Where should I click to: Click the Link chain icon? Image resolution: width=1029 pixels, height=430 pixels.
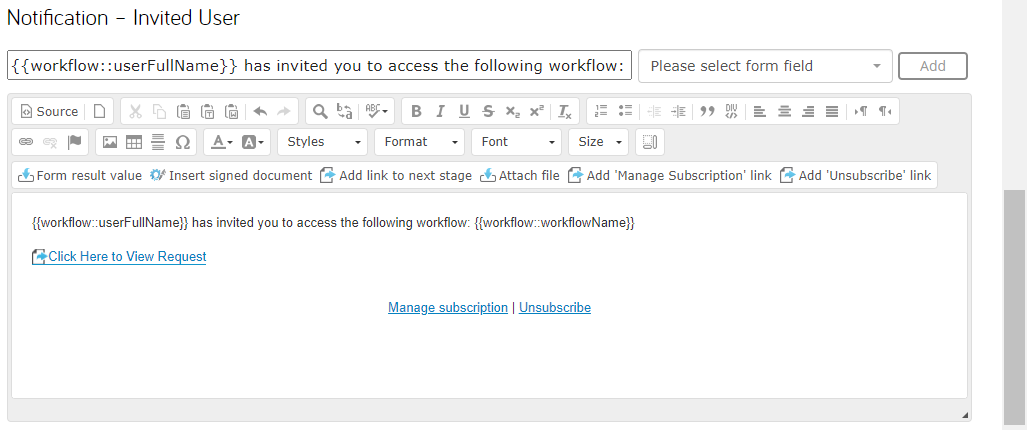click(x=26, y=142)
